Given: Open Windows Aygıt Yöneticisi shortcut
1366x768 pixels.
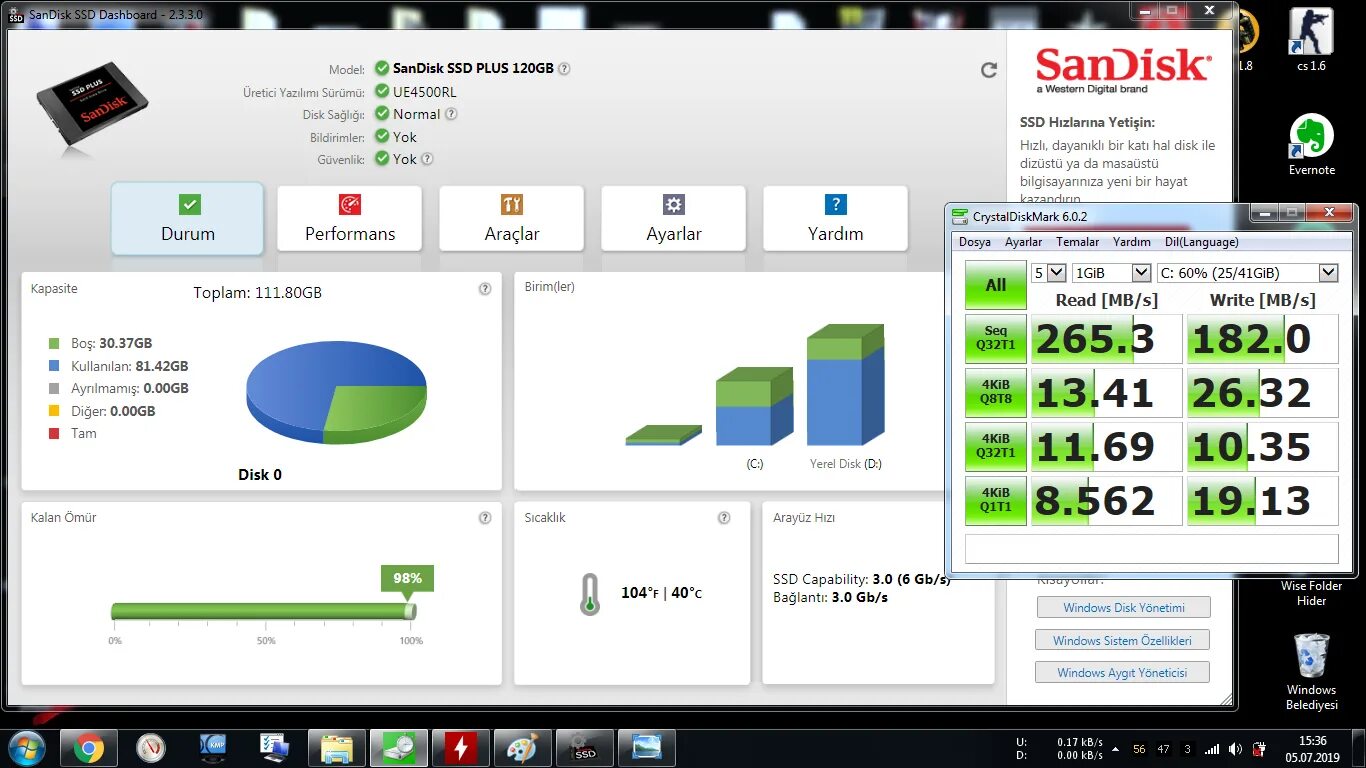Looking at the screenshot, I should (x=1122, y=673).
